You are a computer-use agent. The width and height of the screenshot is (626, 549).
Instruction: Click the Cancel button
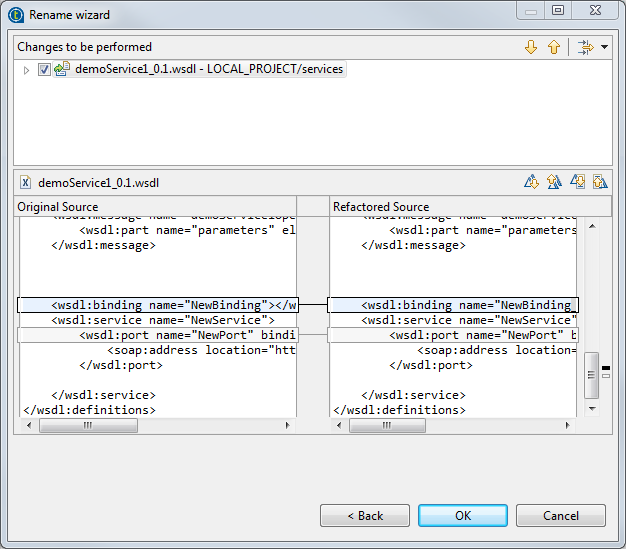tap(561, 515)
